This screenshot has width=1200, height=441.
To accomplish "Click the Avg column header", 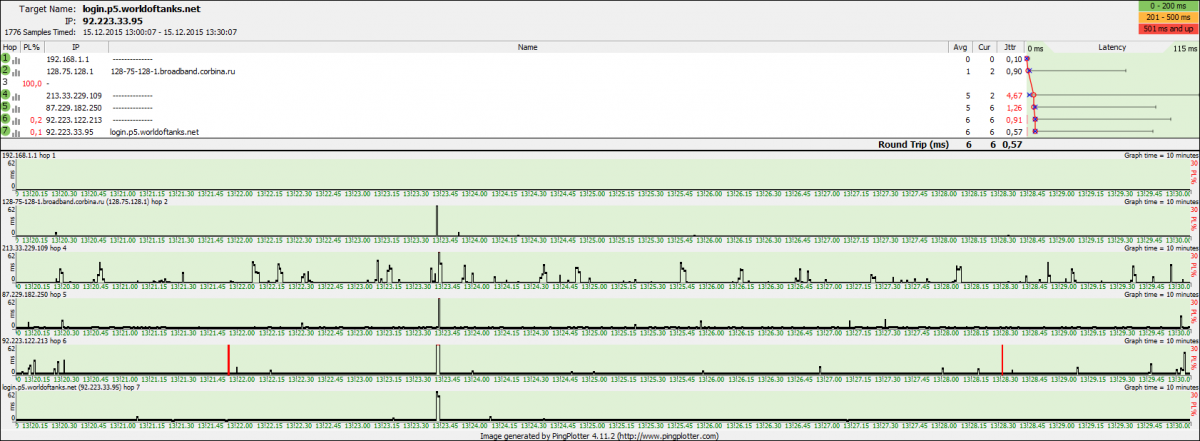I will click(961, 47).
